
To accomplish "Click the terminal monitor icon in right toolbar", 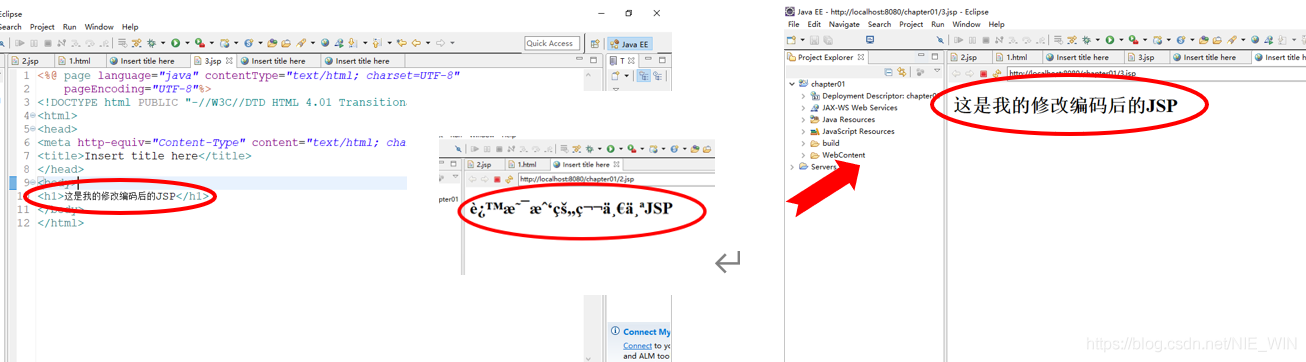I will pyautogui.click(x=869, y=40).
